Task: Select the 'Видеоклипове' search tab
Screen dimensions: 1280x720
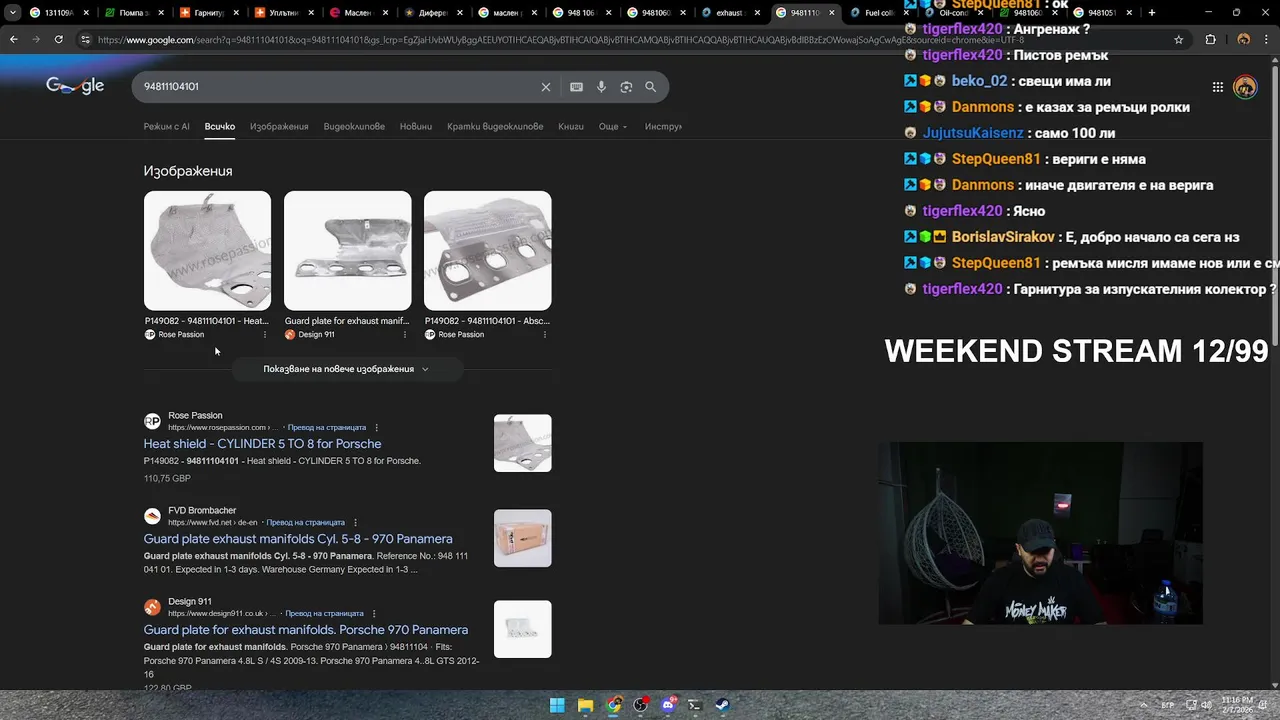Action: click(x=354, y=127)
